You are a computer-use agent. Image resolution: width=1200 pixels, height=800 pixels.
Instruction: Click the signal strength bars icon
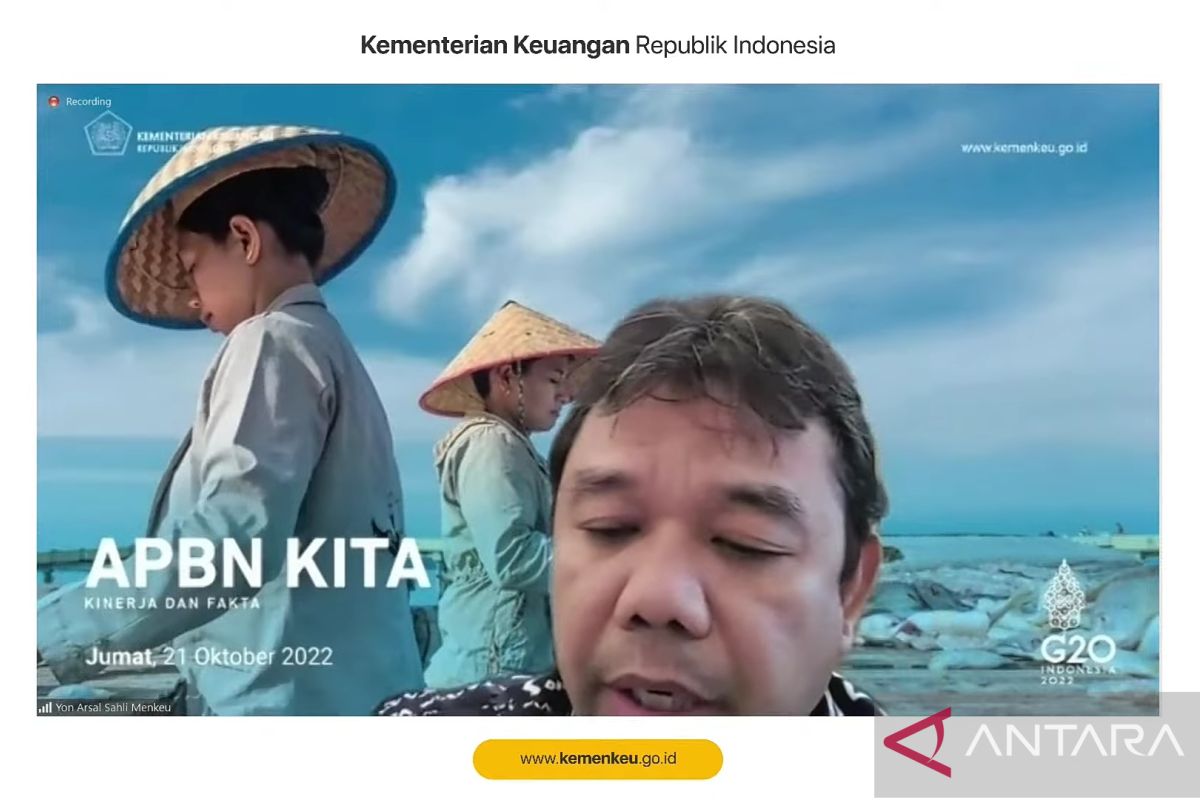click(45, 707)
